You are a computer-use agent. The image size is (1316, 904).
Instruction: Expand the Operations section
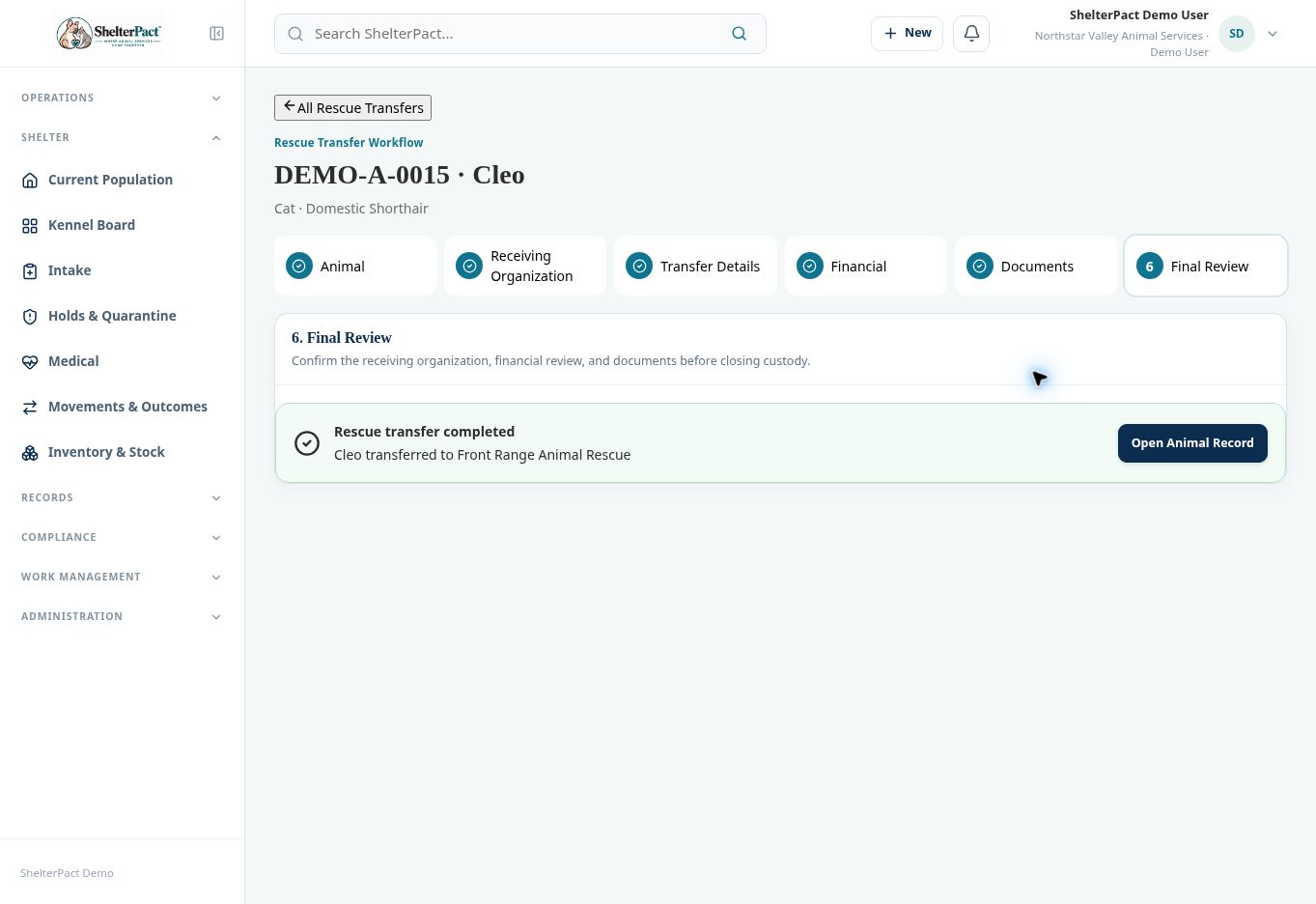click(x=122, y=98)
